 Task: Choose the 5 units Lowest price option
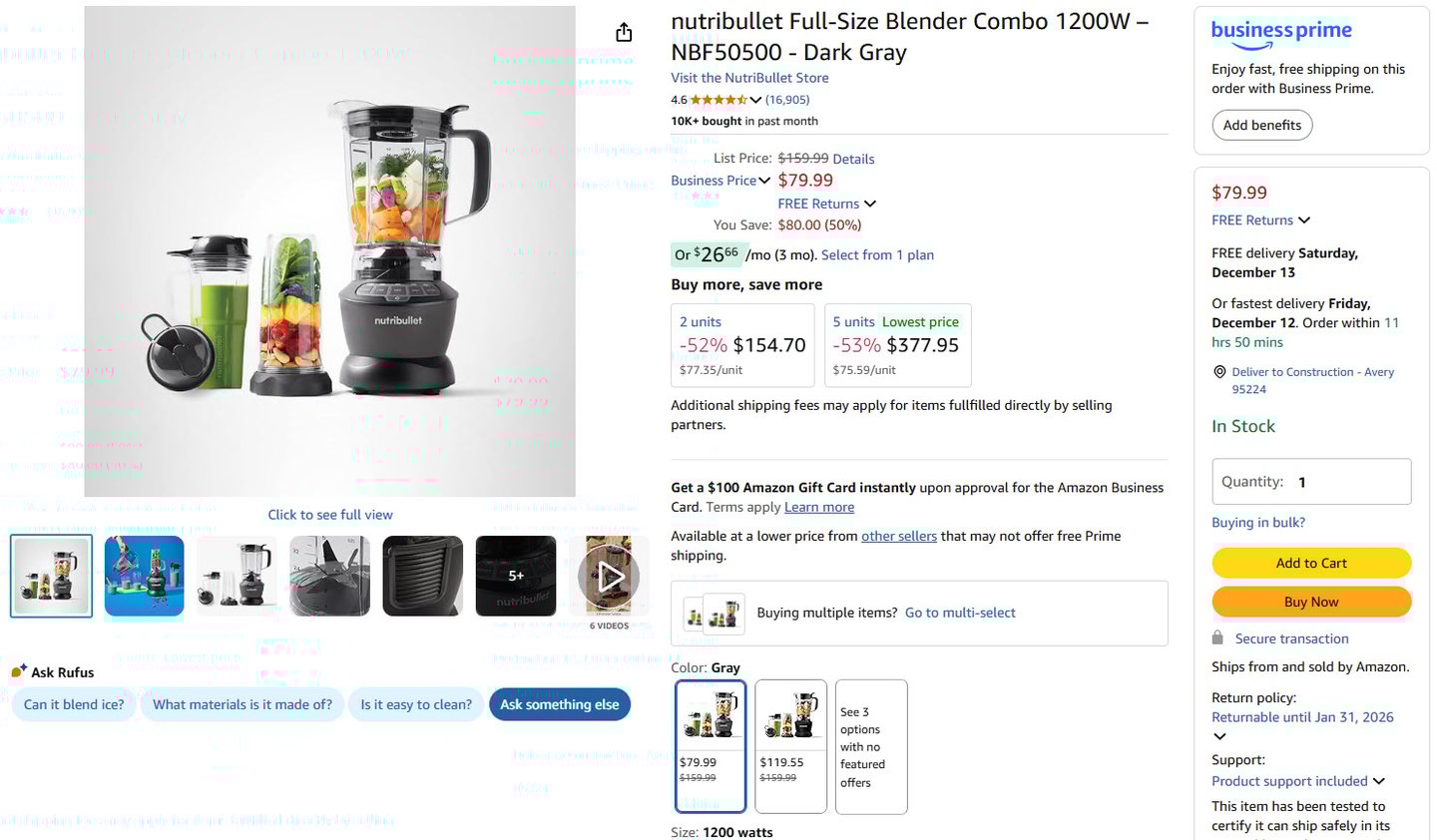tap(897, 345)
